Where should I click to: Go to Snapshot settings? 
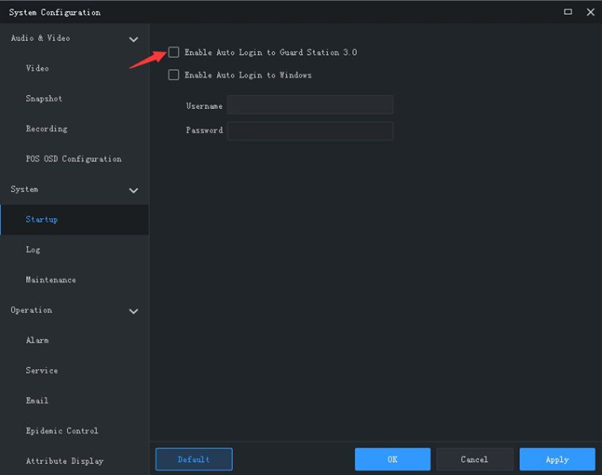point(44,99)
